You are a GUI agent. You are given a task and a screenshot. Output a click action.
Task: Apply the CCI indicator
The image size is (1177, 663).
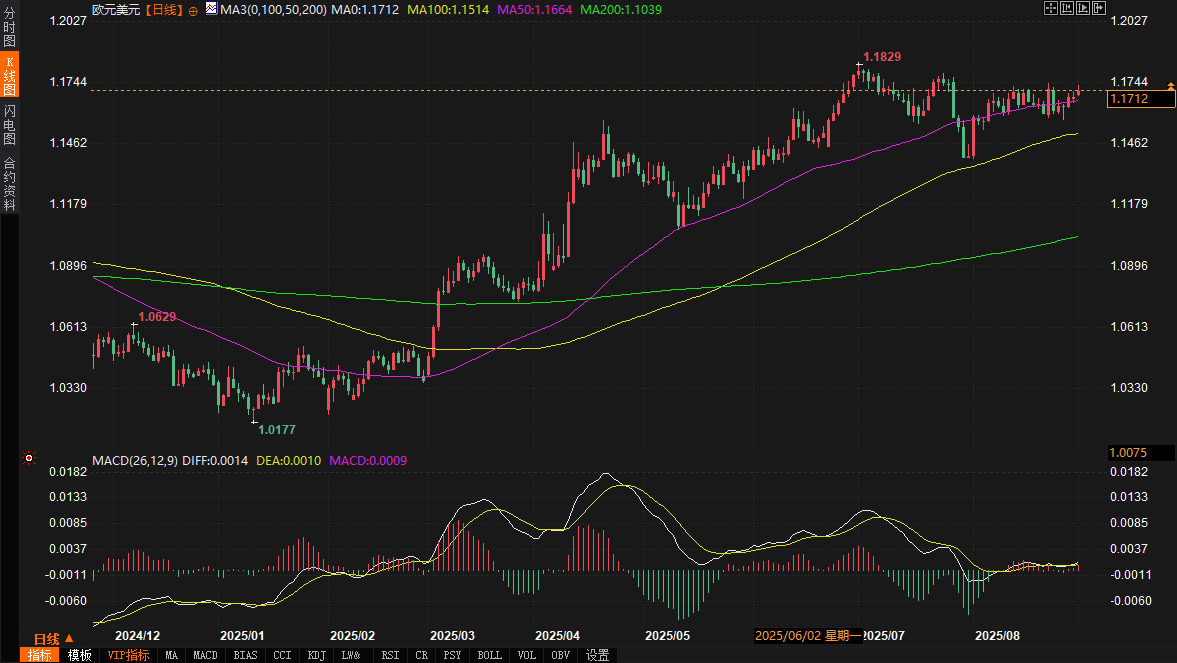point(282,655)
